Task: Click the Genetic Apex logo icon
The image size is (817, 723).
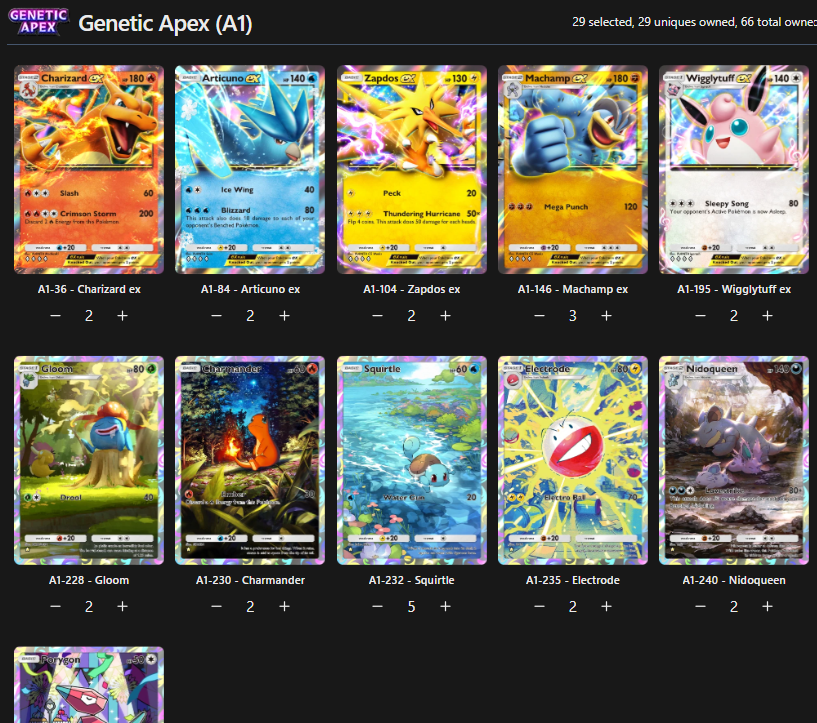Action: (38, 21)
